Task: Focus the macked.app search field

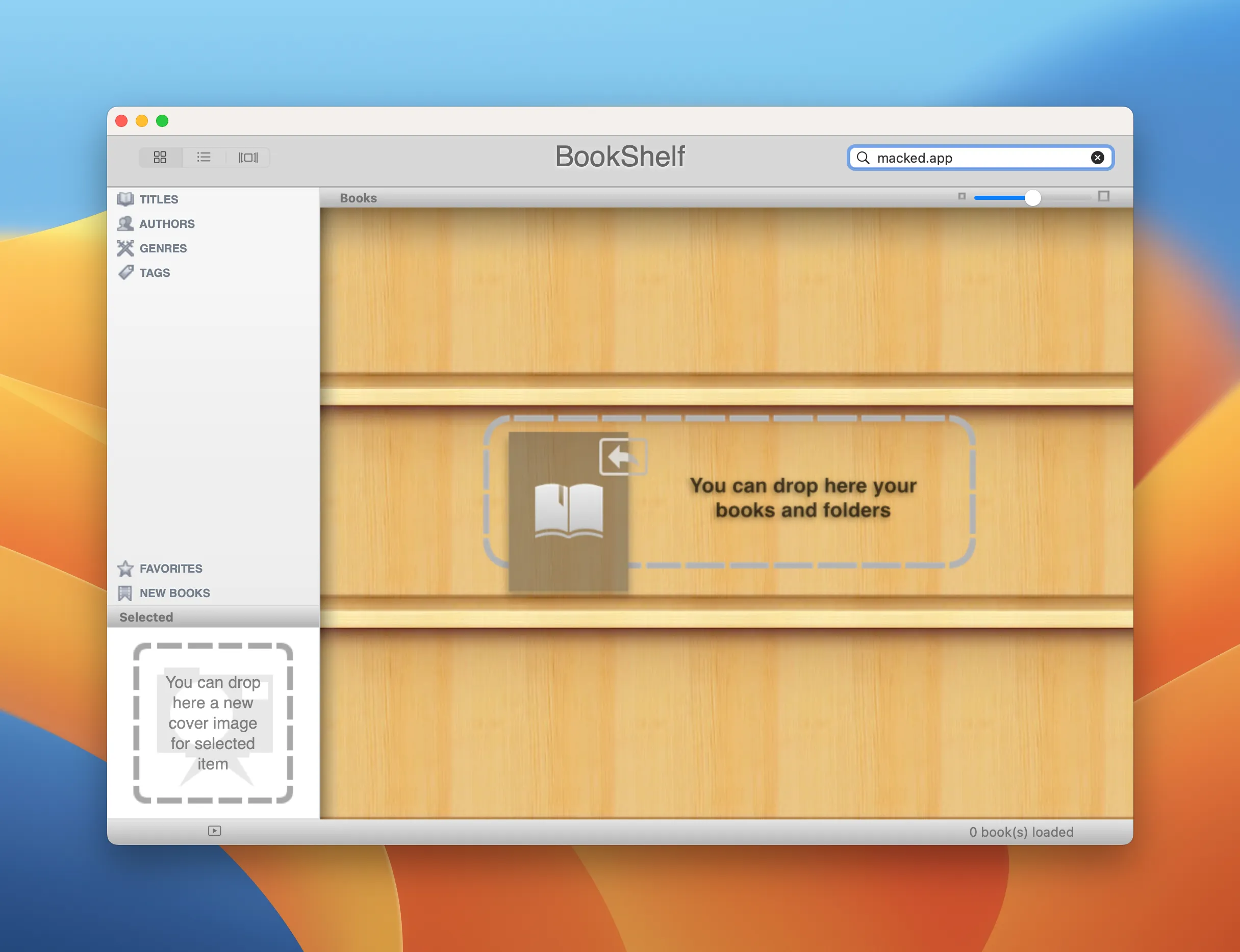Action: point(980,158)
